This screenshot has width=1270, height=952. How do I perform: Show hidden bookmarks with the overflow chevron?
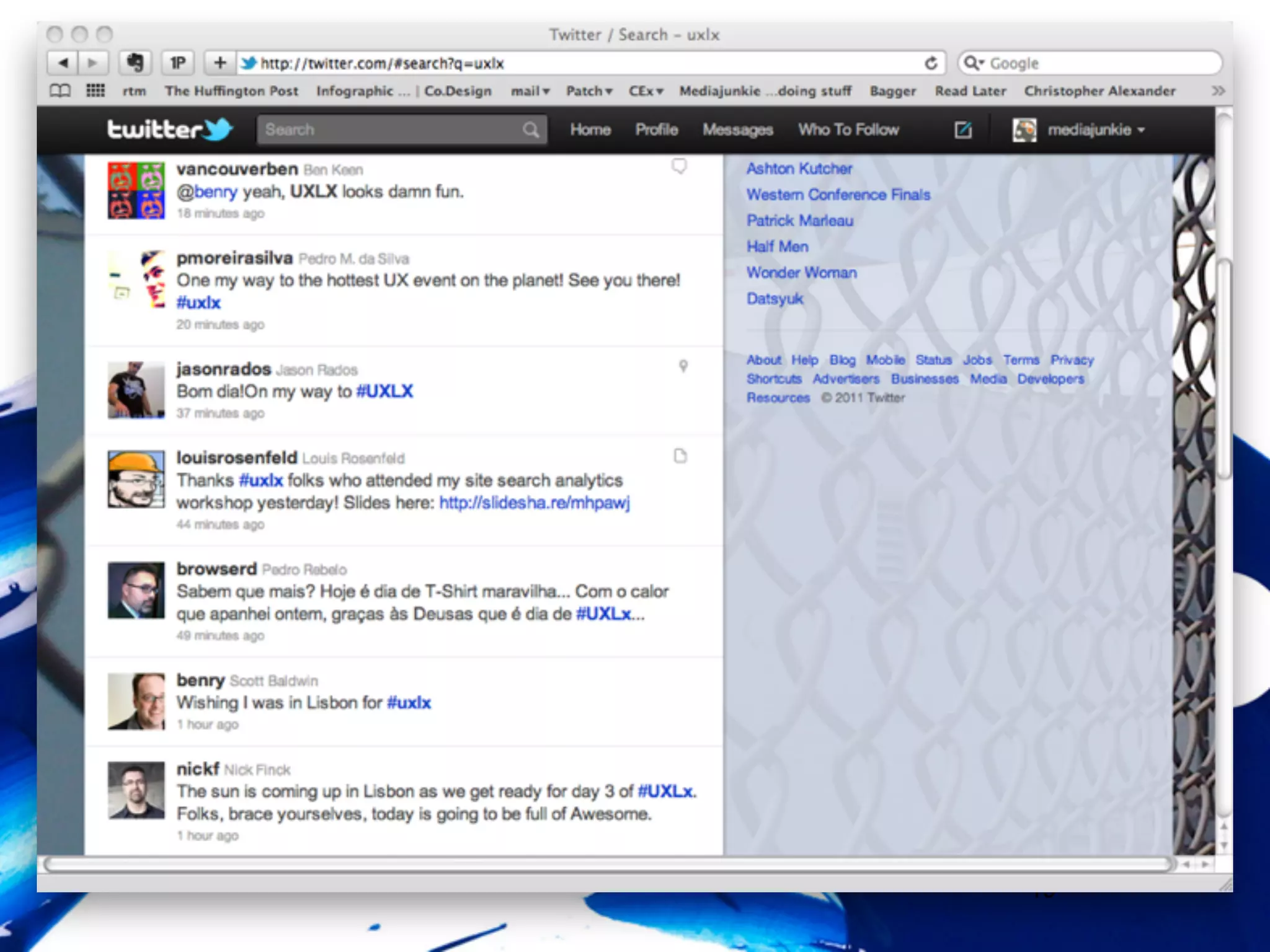(x=1217, y=90)
